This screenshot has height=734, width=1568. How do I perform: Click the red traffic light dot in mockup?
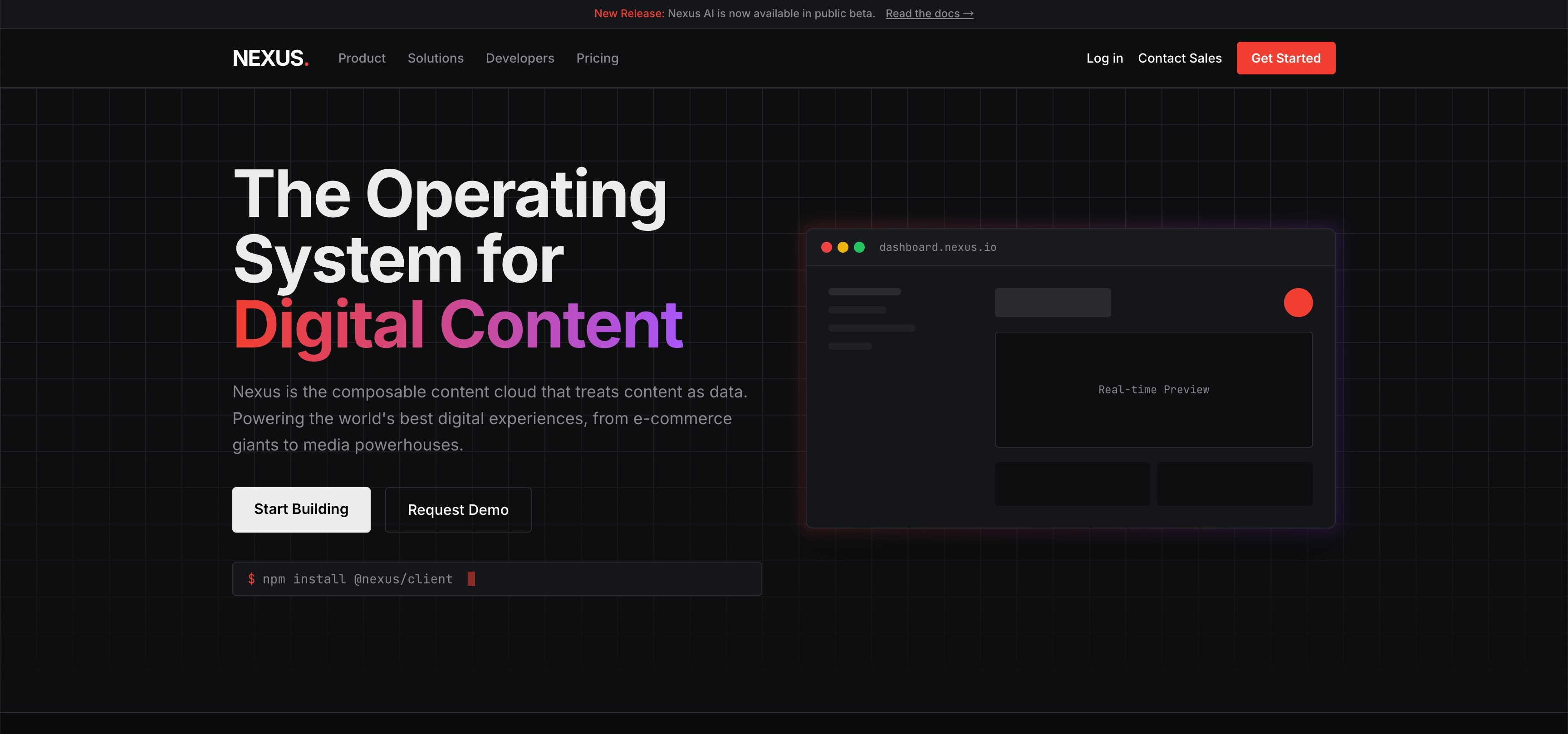(x=827, y=247)
